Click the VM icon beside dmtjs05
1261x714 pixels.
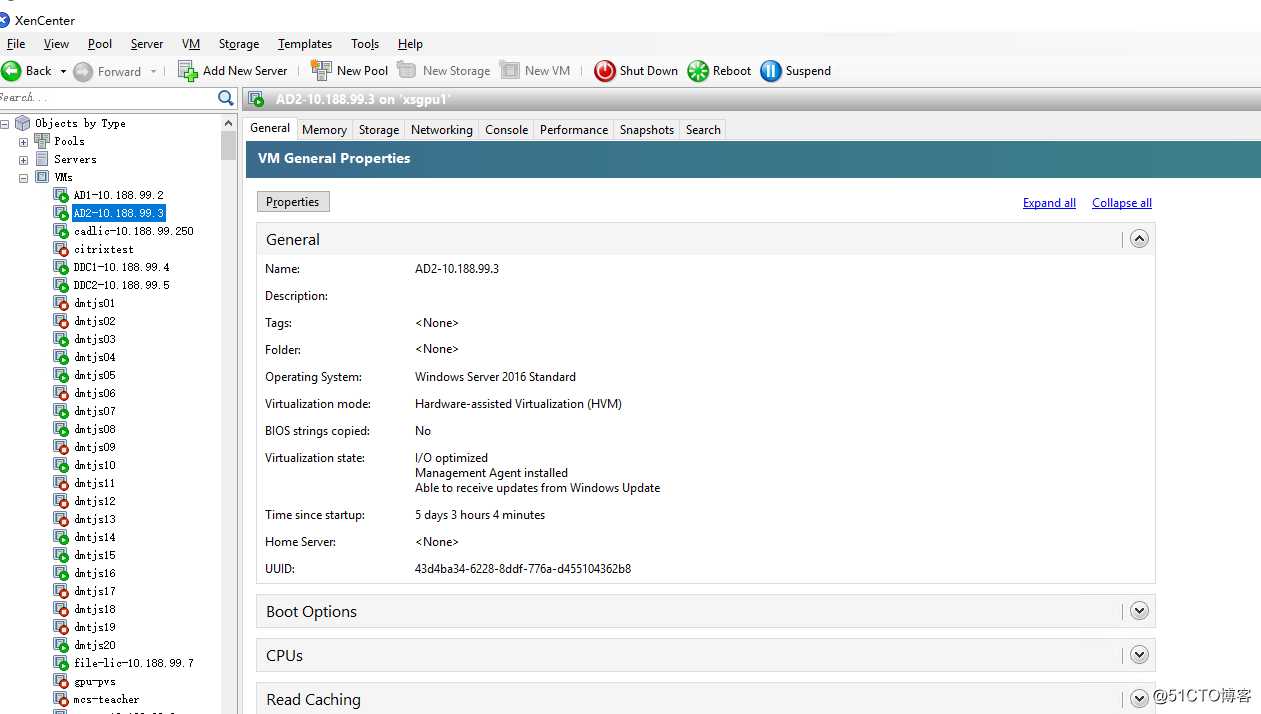click(x=61, y=375)
